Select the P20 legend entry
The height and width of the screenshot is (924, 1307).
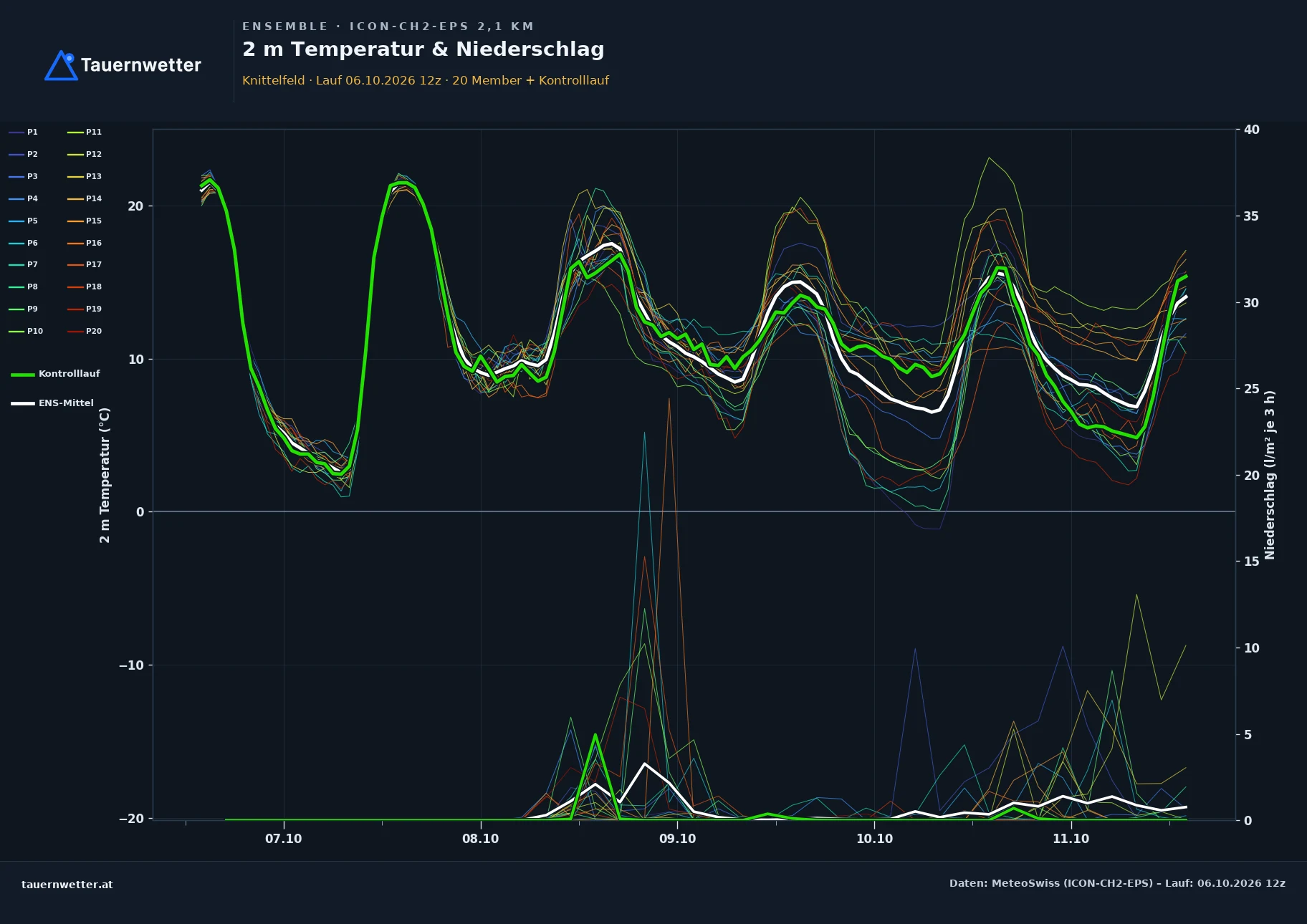coord(85,332)
